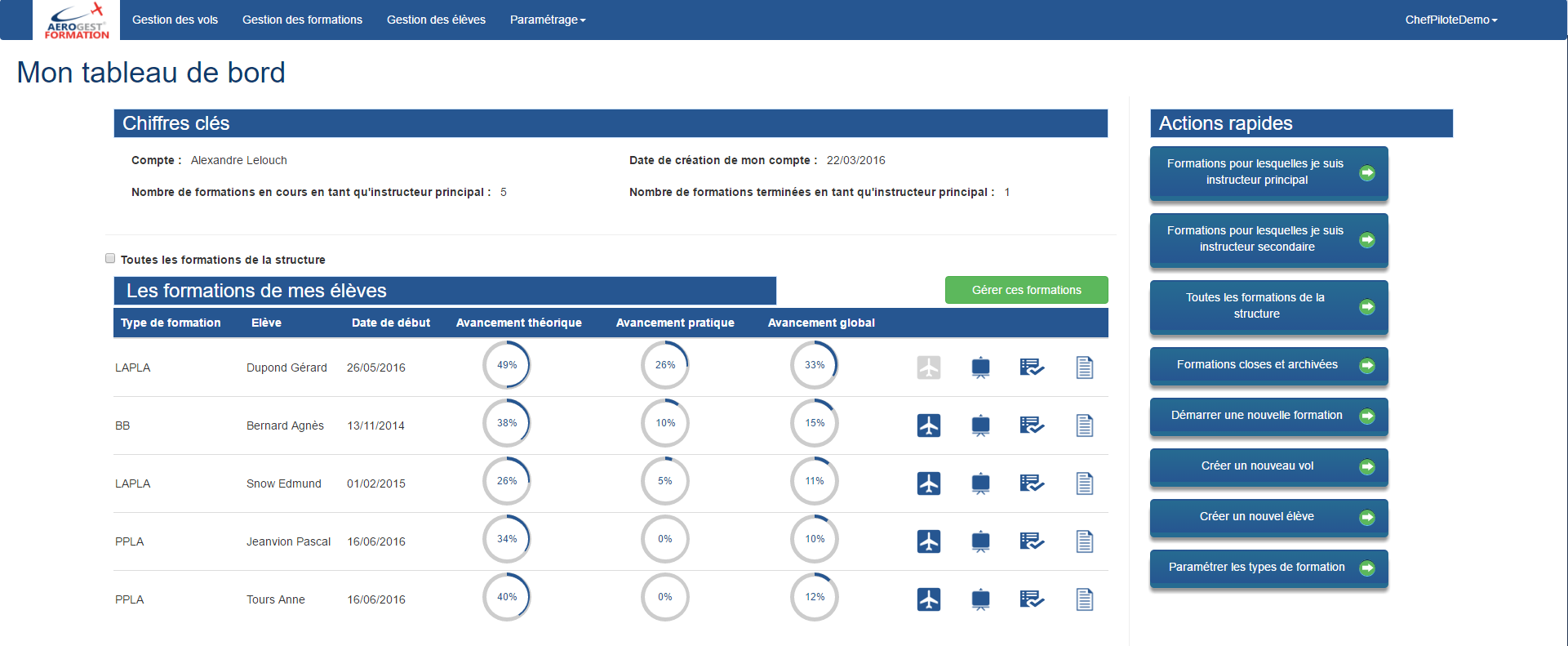
Task: Open the checklist icon for Tours Anne
Action: pyautogui.click(x=1032, y=599)
